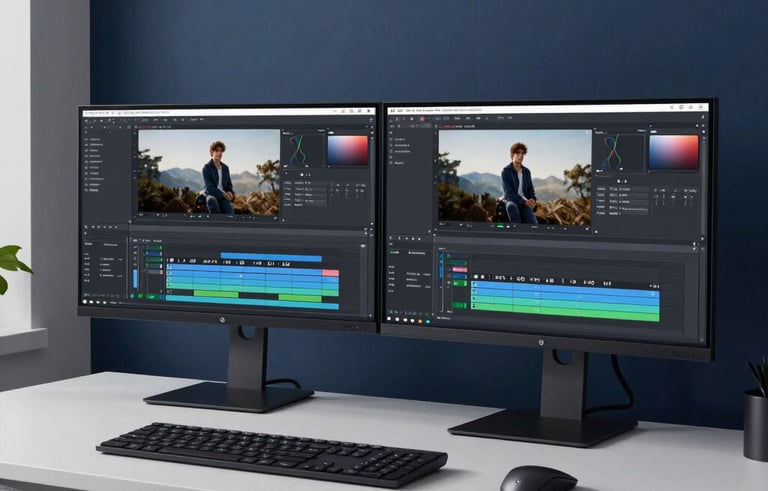Select the teal timeline clip on right monitor
The image size is (768, 491).
point(565,305)
